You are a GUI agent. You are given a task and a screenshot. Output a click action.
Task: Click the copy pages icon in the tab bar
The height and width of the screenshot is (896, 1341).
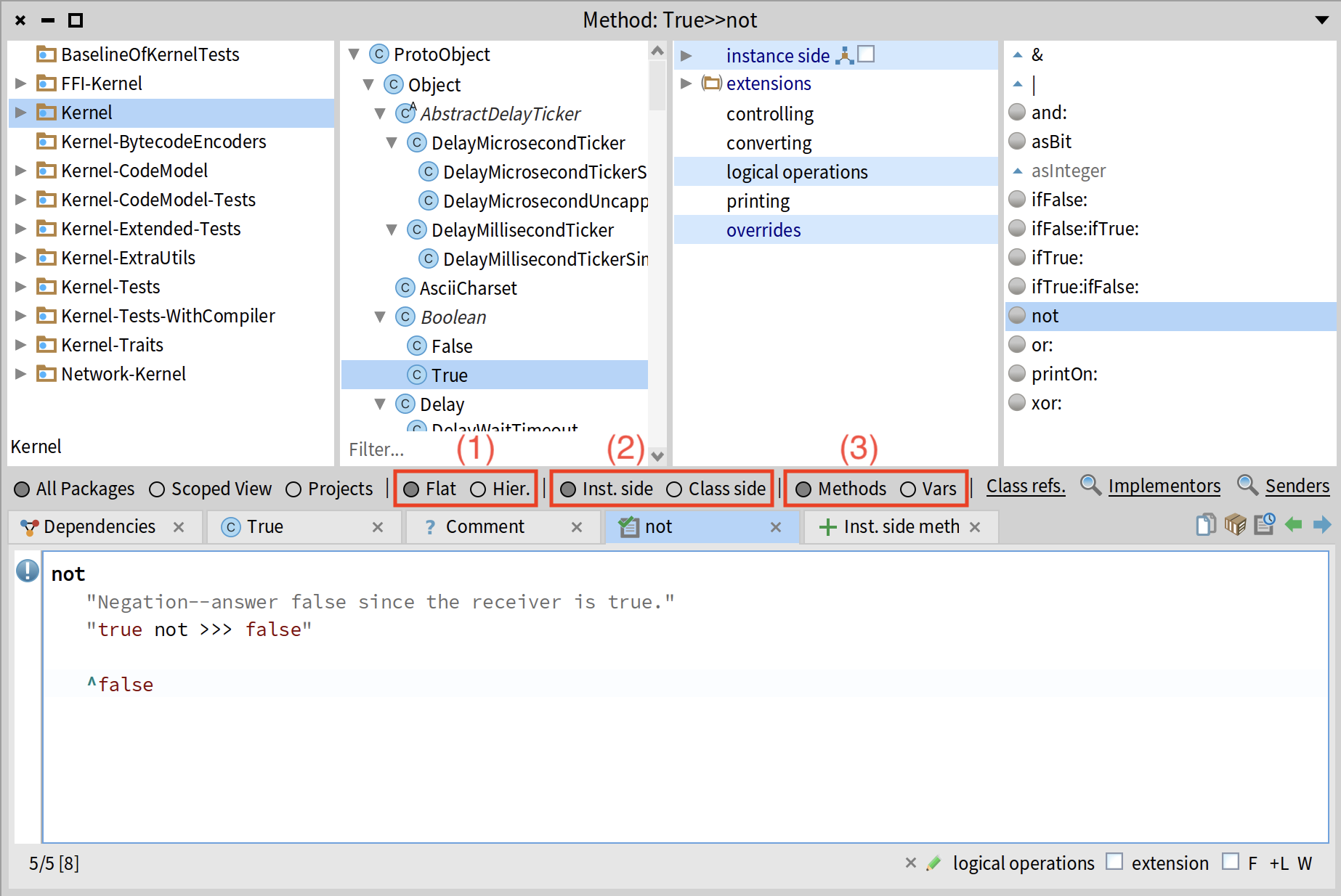click(1206, 524)
